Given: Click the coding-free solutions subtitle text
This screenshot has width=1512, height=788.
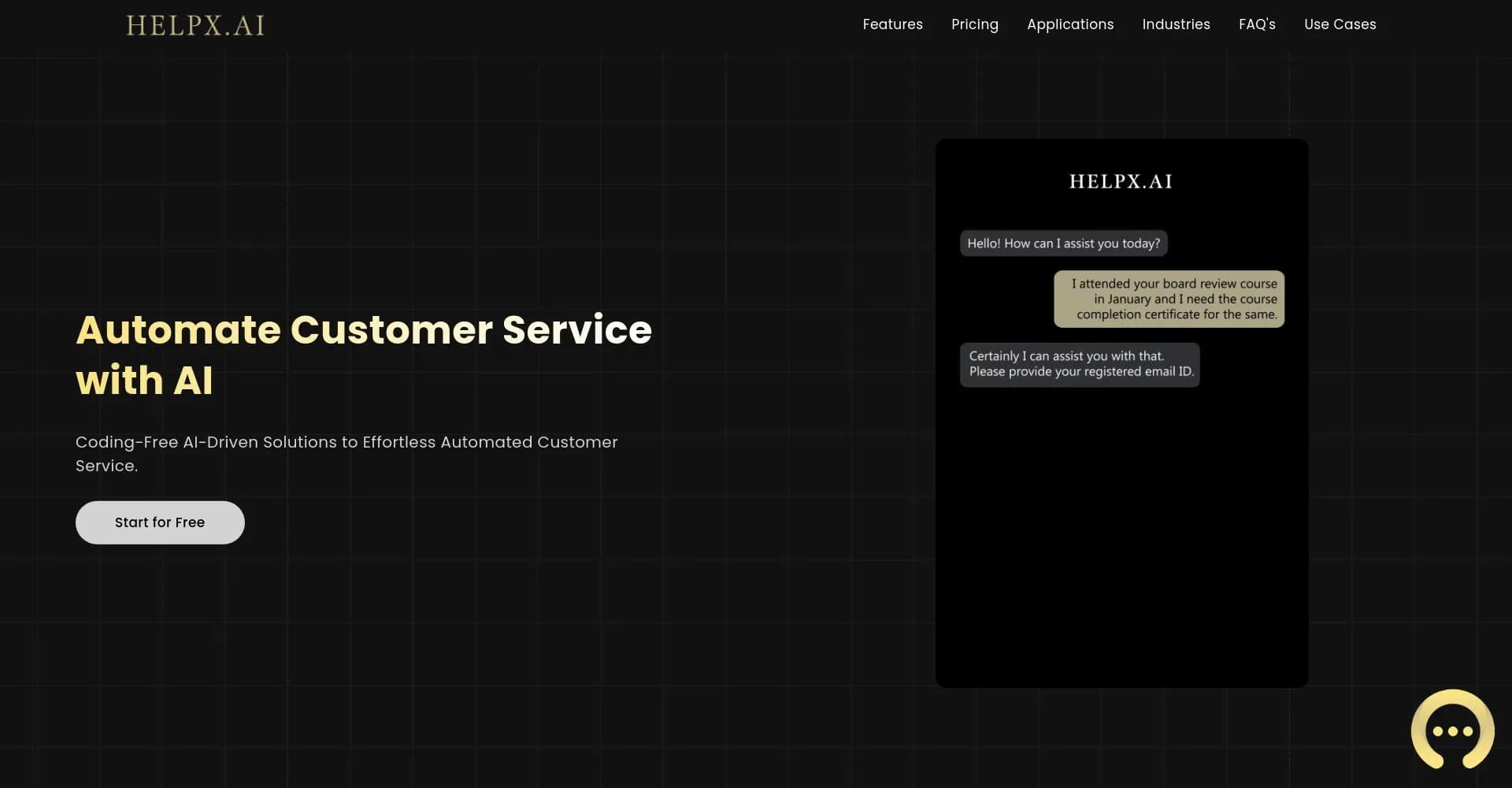Looking at the screenshot, I should point(346,453).
